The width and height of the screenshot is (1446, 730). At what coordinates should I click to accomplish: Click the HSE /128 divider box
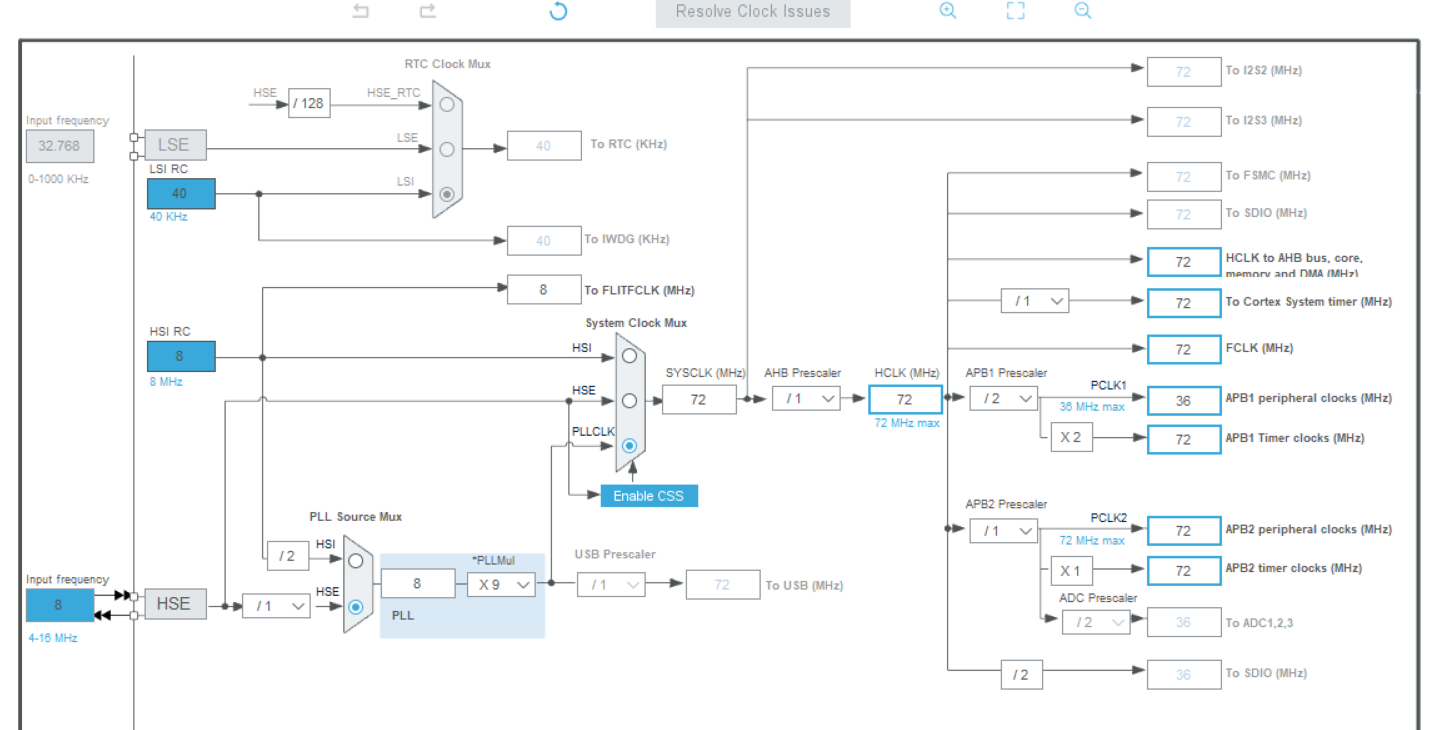tap(310, 104)
